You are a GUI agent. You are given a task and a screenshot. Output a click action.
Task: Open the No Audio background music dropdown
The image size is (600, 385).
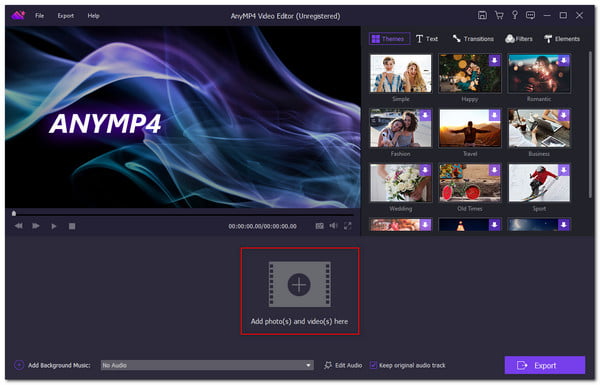click(207, 365)
